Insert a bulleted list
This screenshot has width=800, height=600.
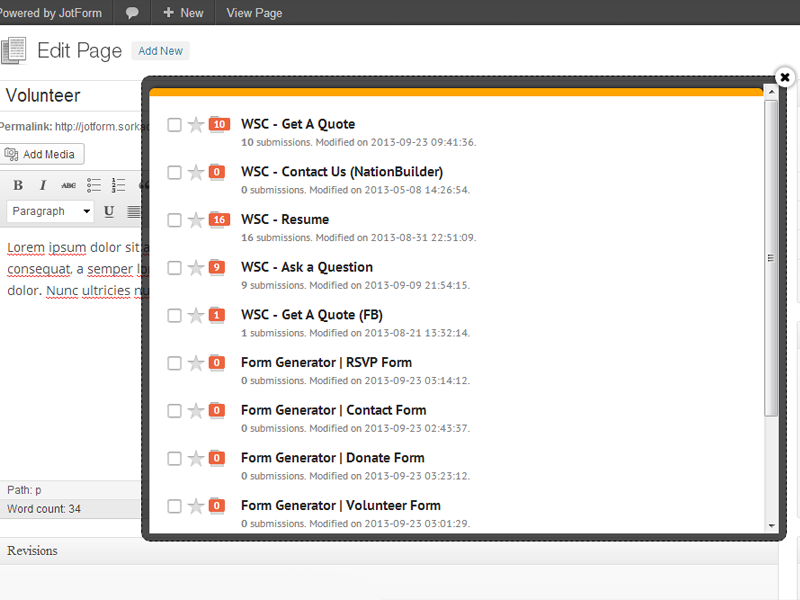pos(94,185)
